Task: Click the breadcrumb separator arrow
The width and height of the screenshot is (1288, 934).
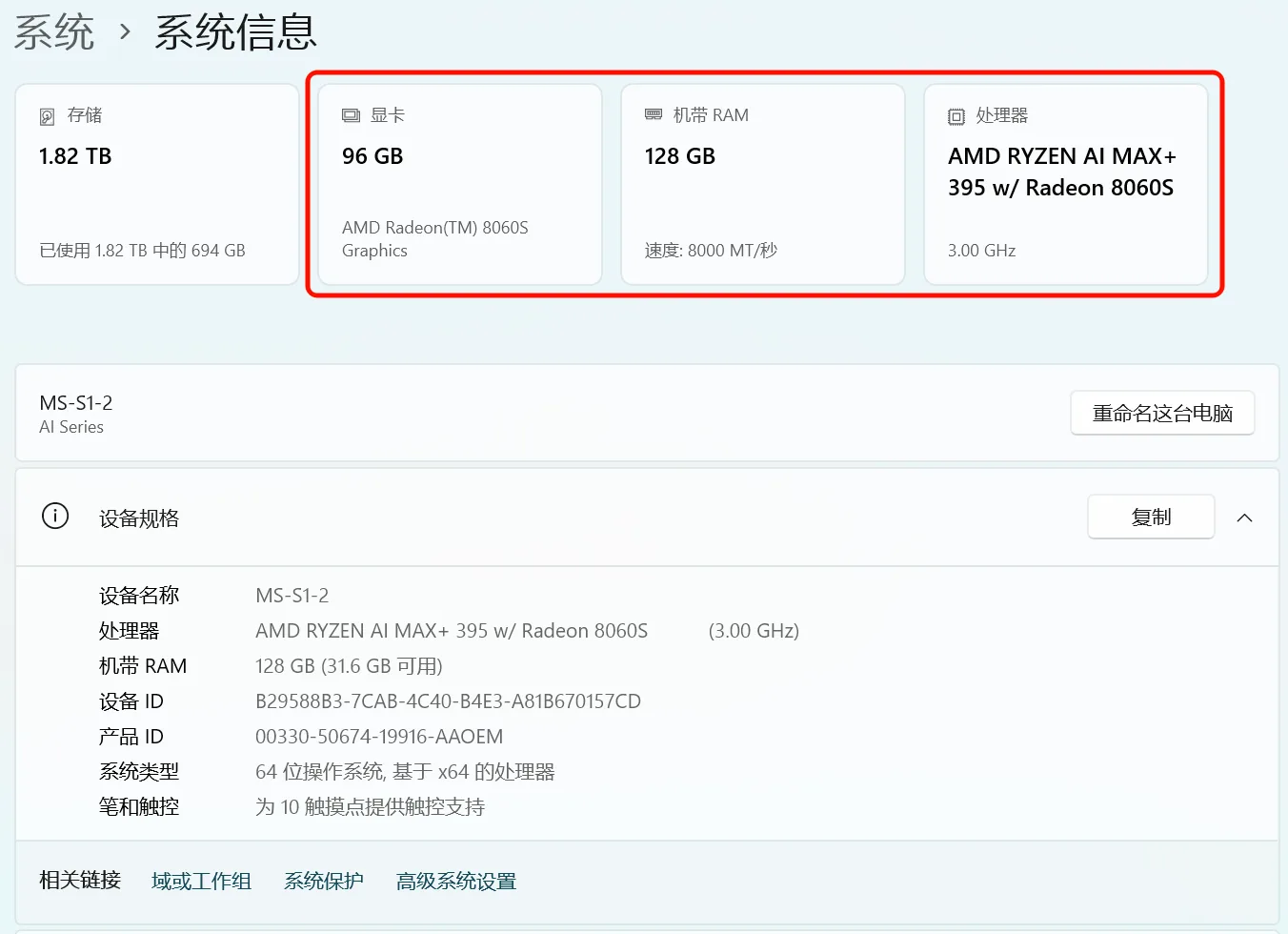Action: pyautogui.click(x=125, y=33)
